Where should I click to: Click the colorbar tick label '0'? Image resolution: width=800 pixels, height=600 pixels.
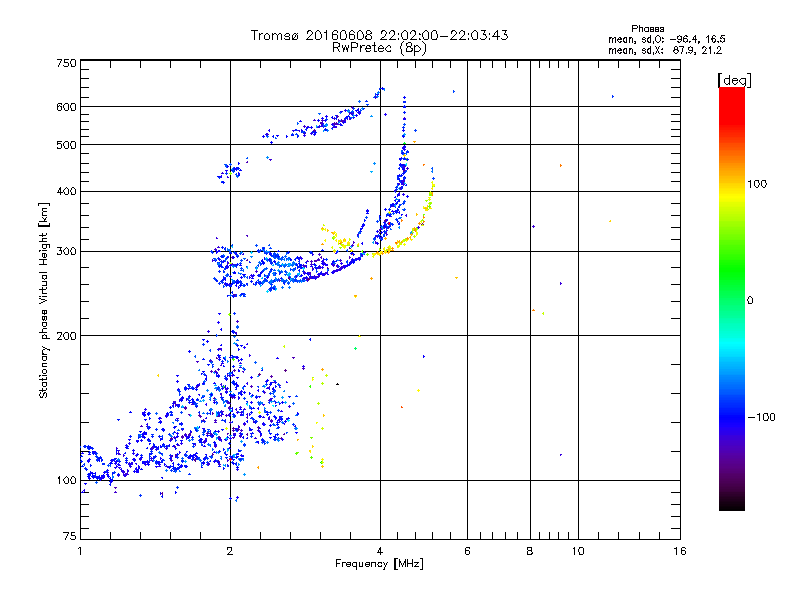749,301
